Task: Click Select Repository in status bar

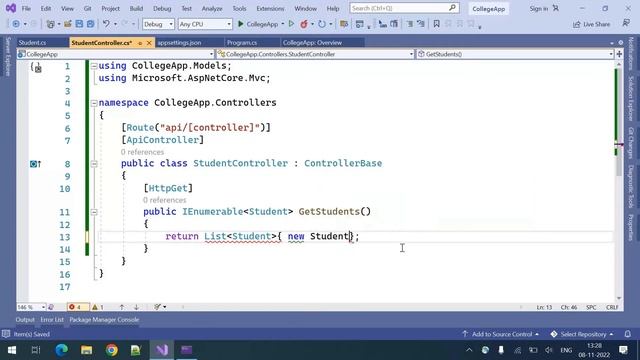Action: [582, 334]
